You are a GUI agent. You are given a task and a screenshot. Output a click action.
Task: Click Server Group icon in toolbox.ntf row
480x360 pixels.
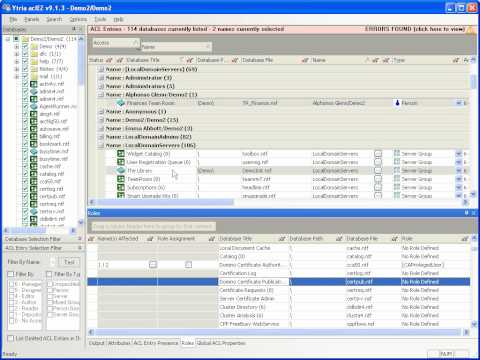(x=397, y=153)
